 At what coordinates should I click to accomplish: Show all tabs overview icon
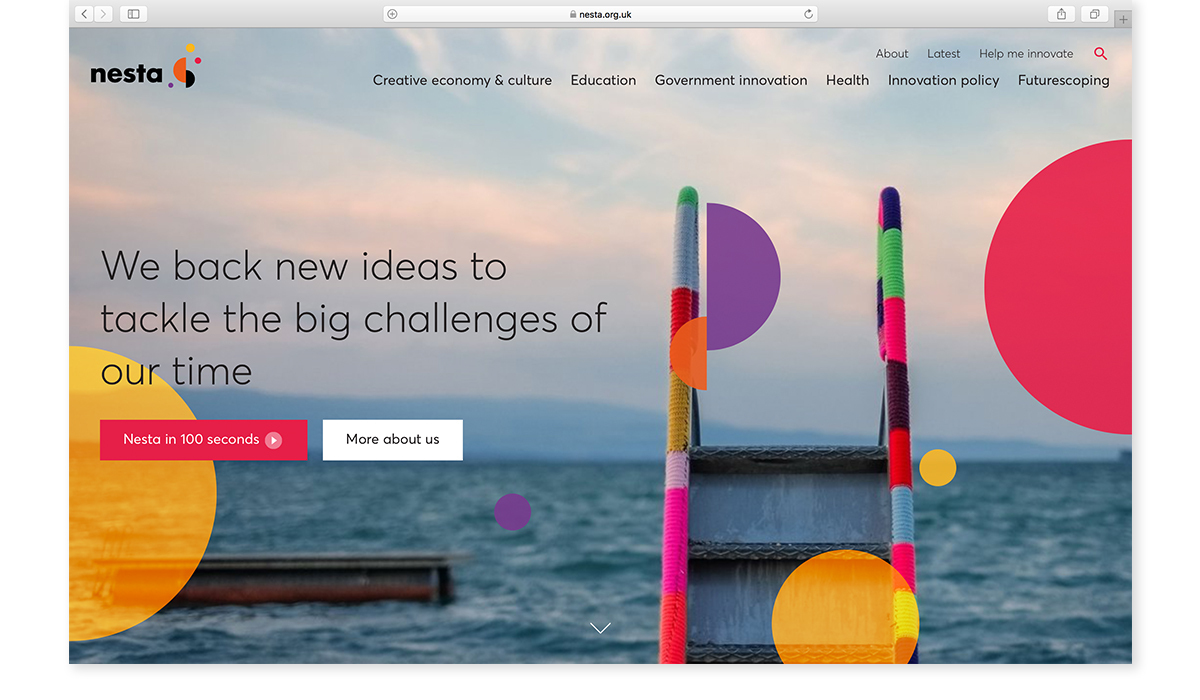[1095, 14]
